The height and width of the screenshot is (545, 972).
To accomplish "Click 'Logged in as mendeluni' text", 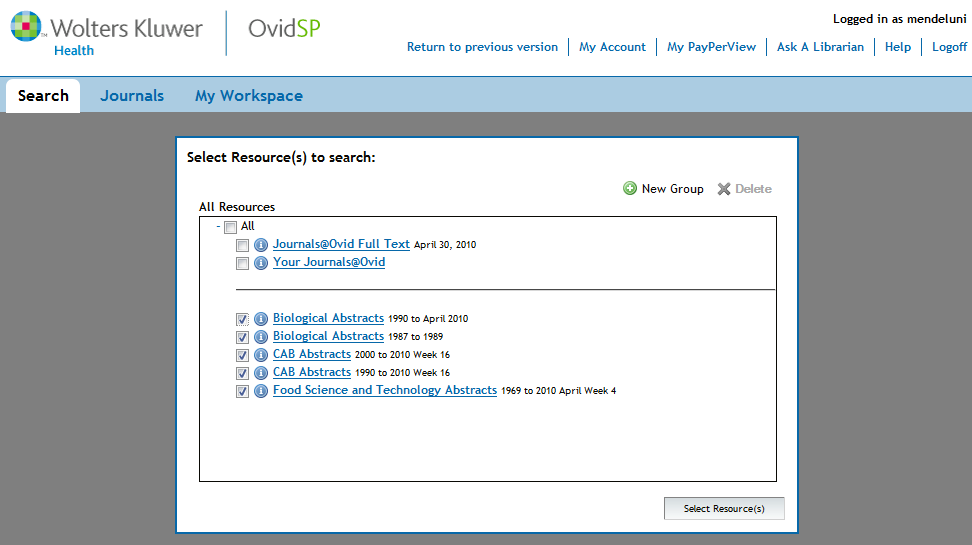I will [x=899, y=19].
